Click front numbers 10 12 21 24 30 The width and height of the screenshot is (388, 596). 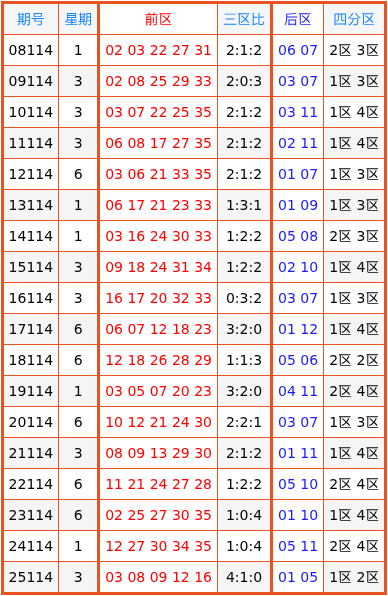tap(158, 422)
